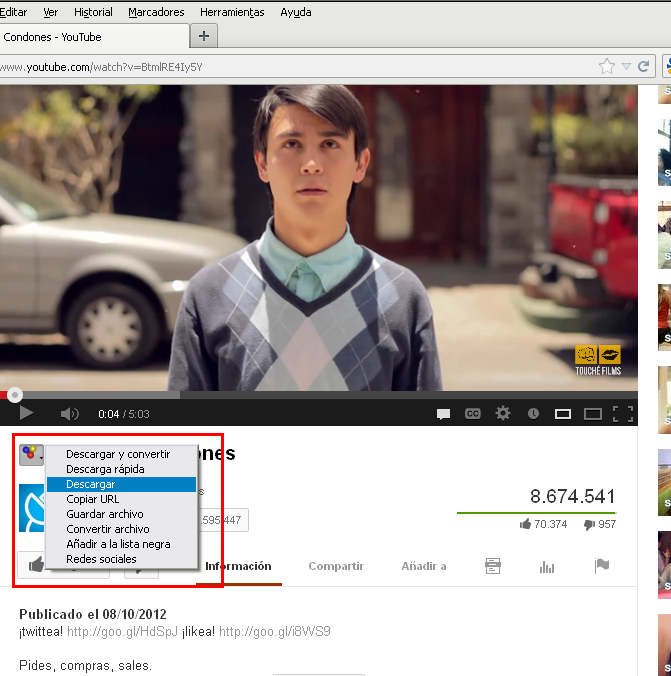This screenshot has width=671, height=676.
Task: Report video using flag icon
Action: point(602,565)
